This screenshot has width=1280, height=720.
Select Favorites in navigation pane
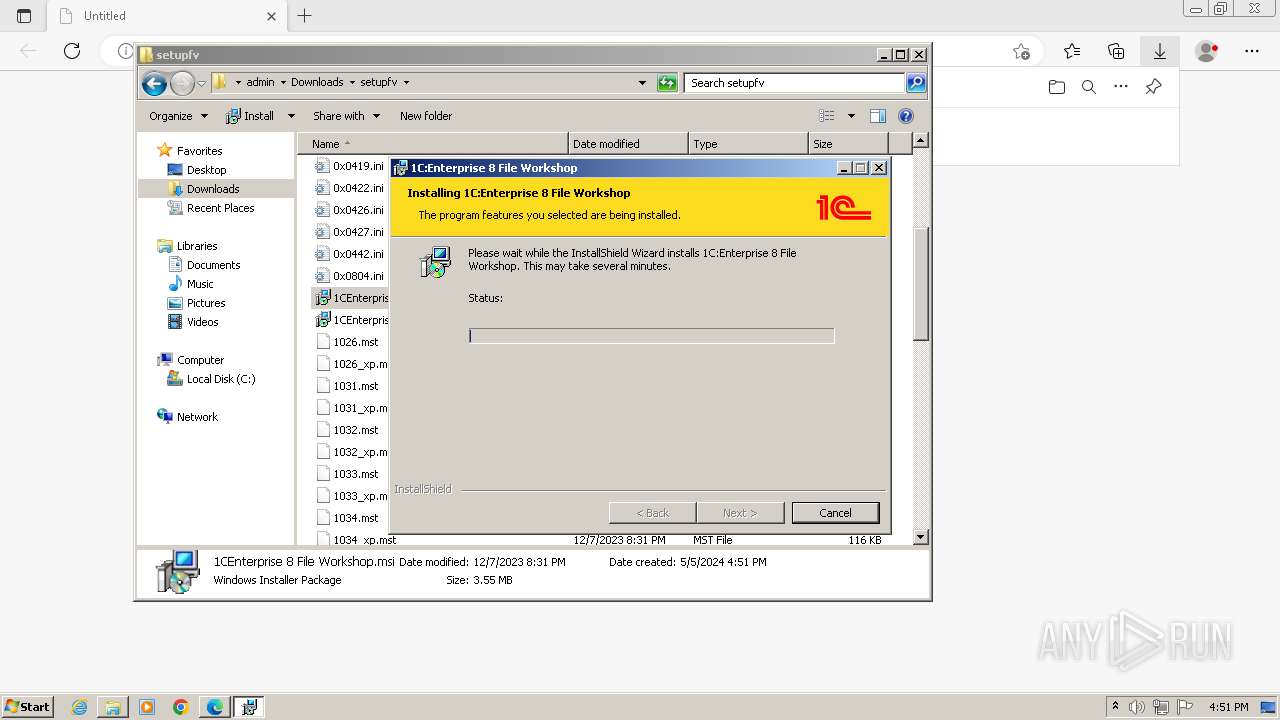[199, 151]
